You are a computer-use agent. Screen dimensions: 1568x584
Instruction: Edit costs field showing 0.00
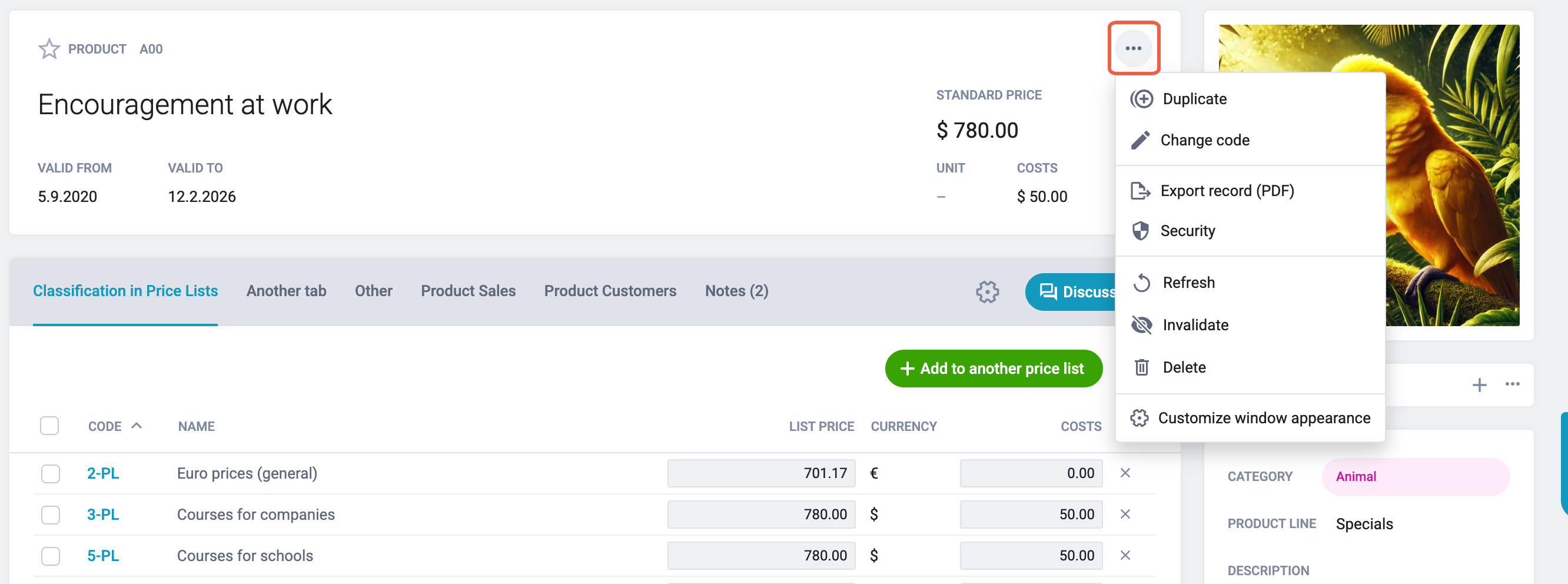coord(1031,473)
